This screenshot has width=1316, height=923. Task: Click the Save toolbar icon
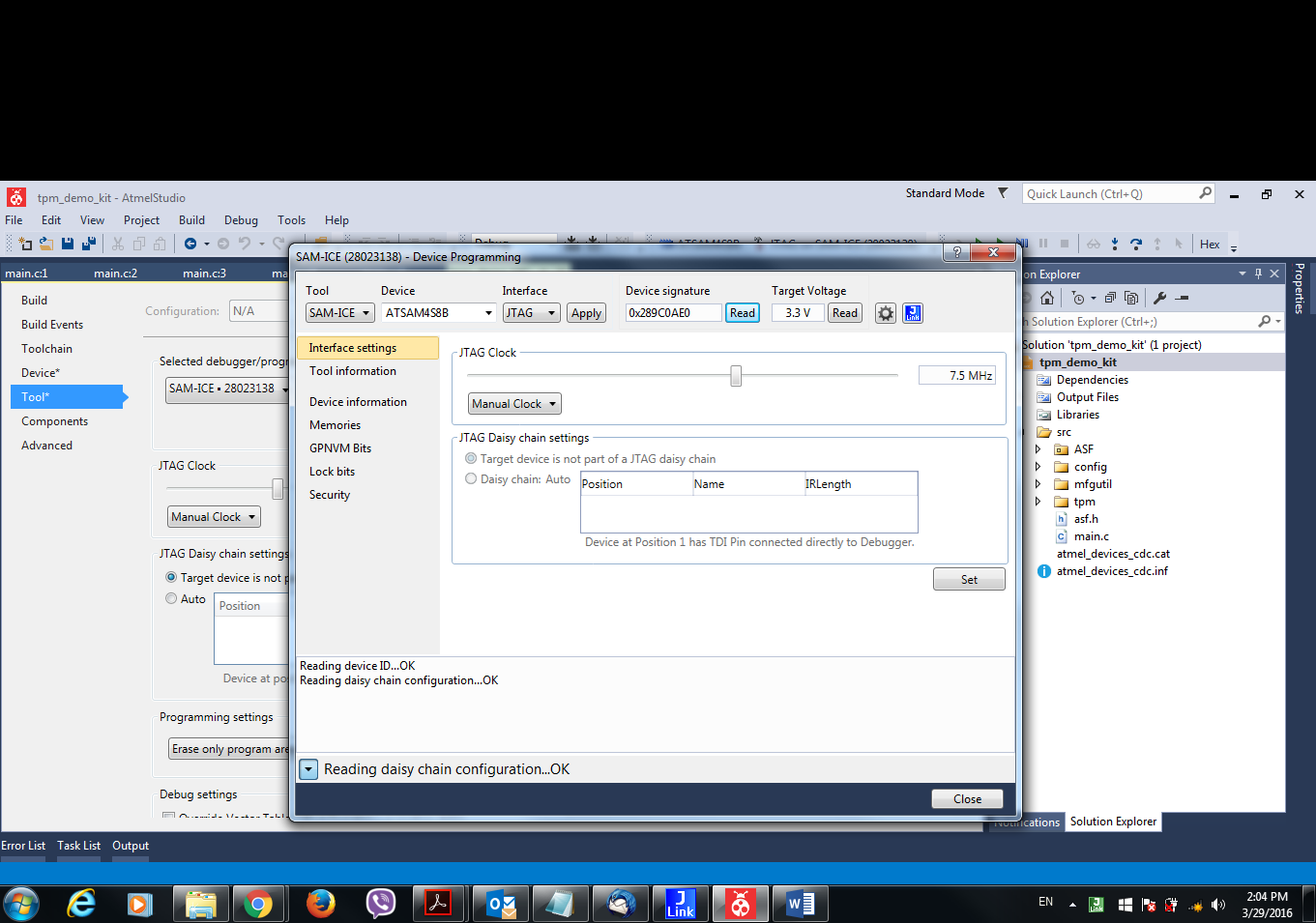68,244
